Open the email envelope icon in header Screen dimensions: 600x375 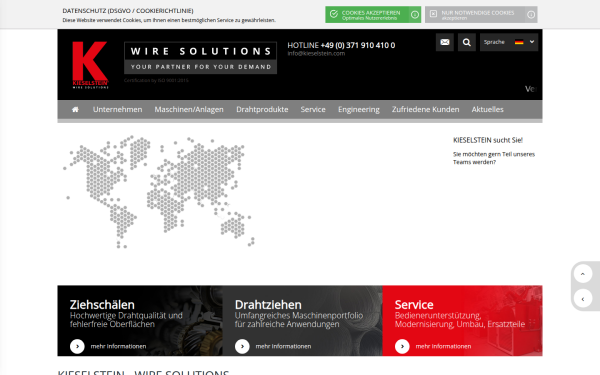[445, 42]
